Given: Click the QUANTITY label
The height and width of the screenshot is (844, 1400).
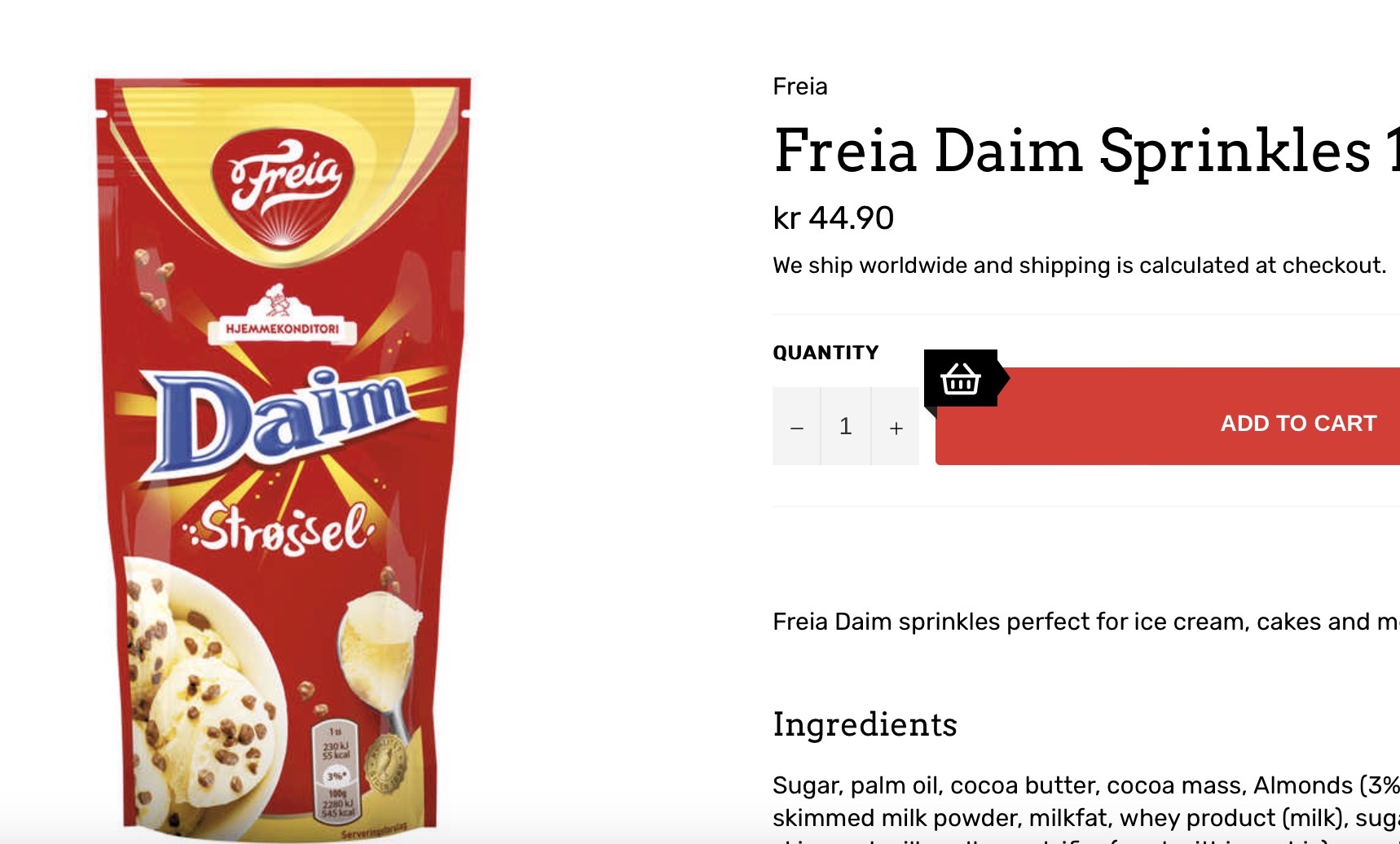Looking at the screenshot, I should 825,353.
